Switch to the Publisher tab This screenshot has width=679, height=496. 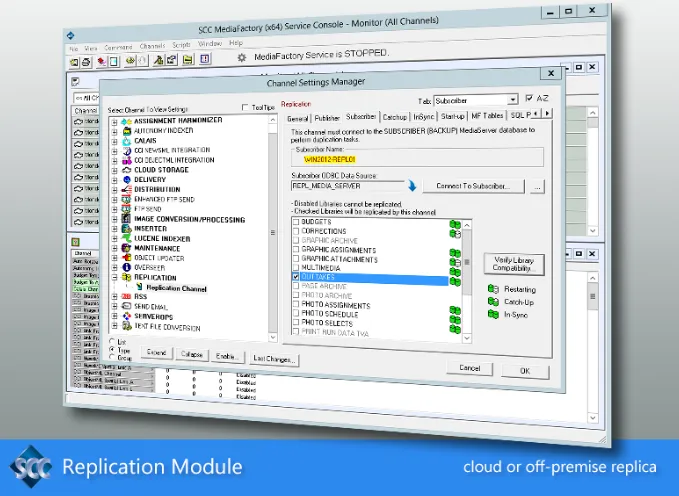coord(327,118)
